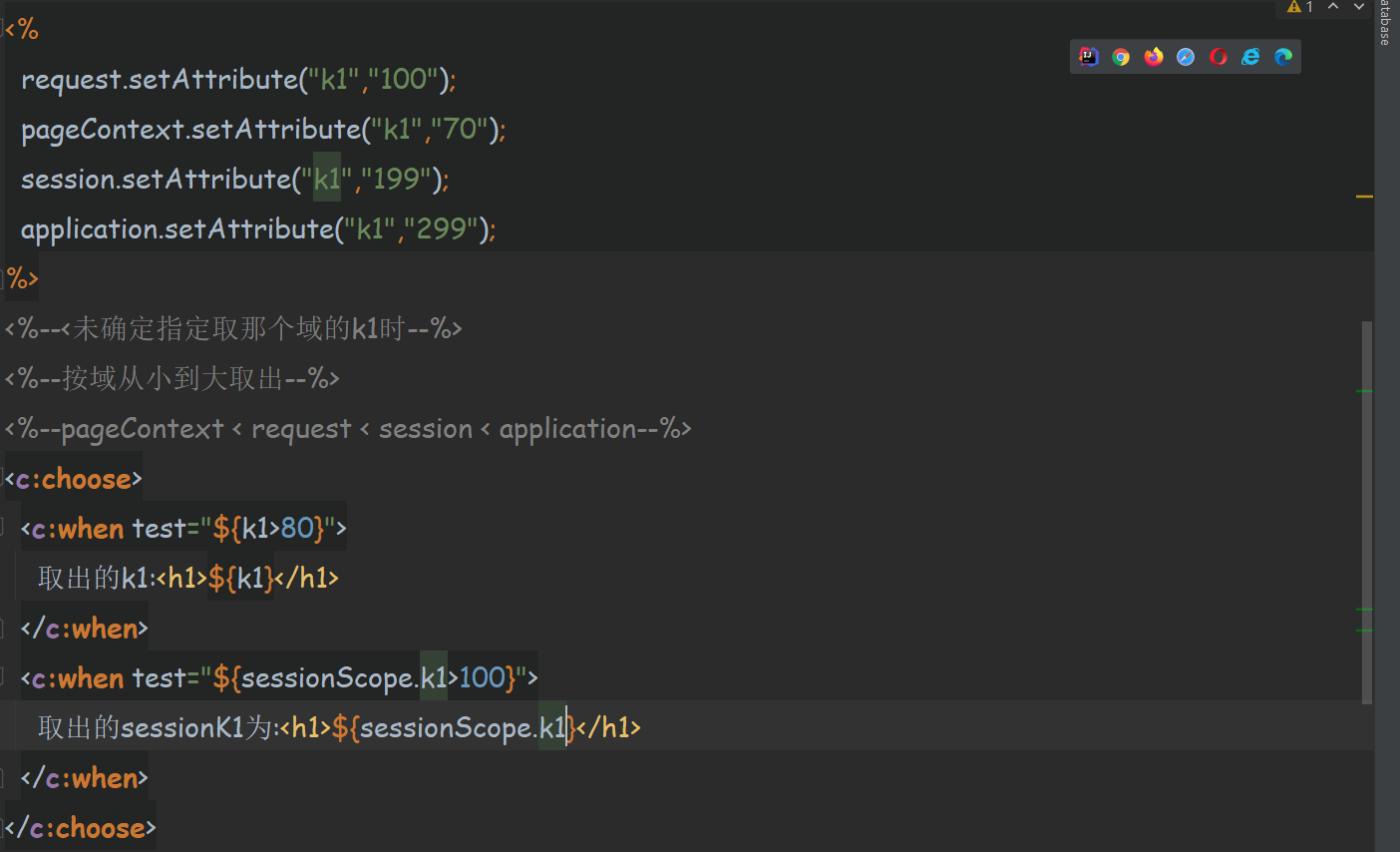
Task: Click text 取出的k1:
Action: [x=97, y=578]
